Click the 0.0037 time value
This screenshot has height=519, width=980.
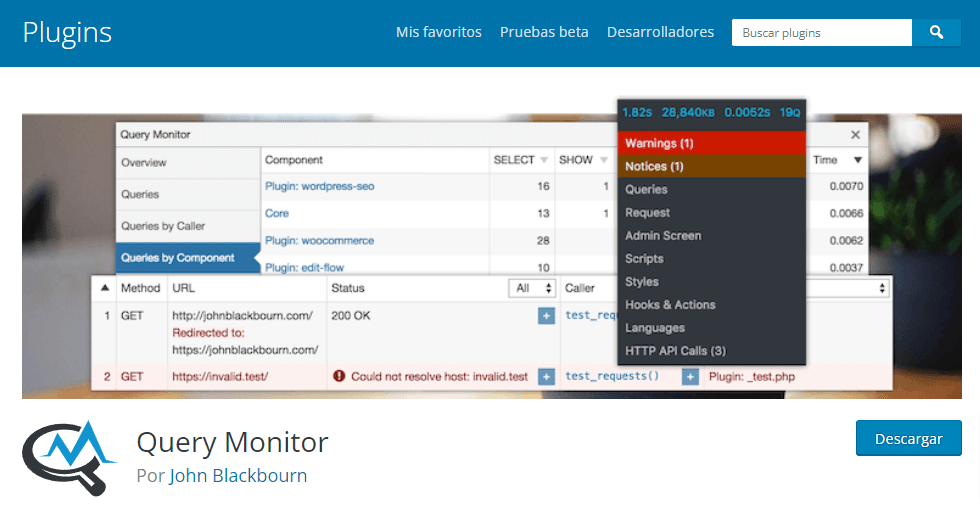coord(846,268)
